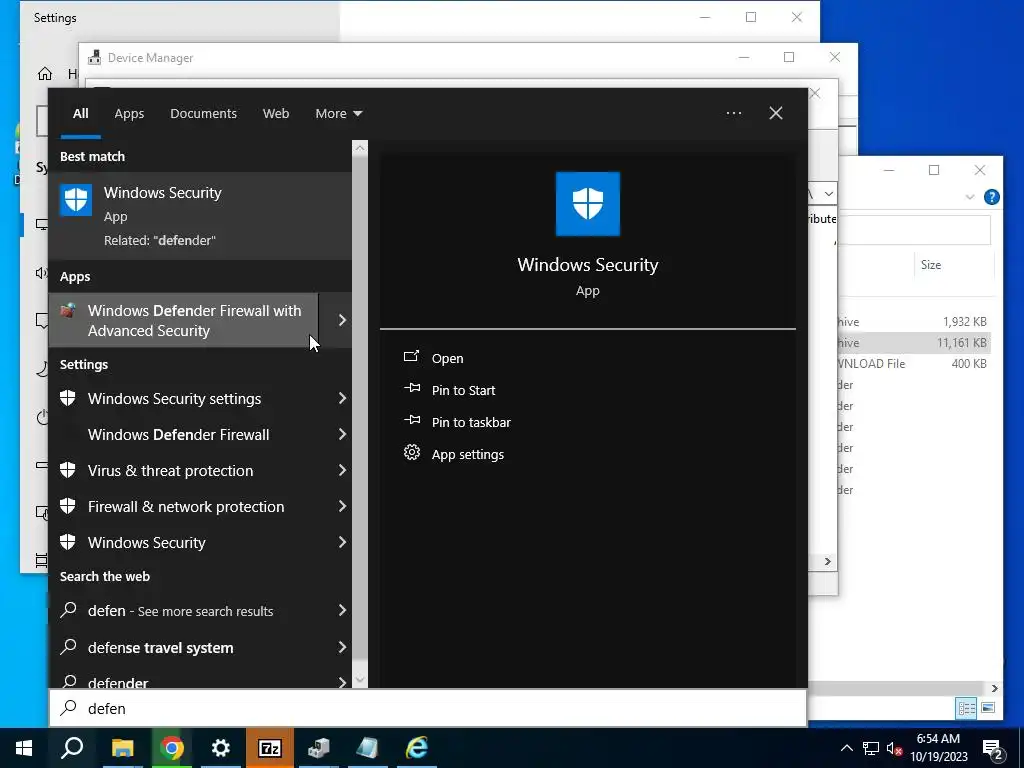The width and height of the screenshot is (1024, 768).
Task: Switch File Explorer to large icons view
Action: 988,708
